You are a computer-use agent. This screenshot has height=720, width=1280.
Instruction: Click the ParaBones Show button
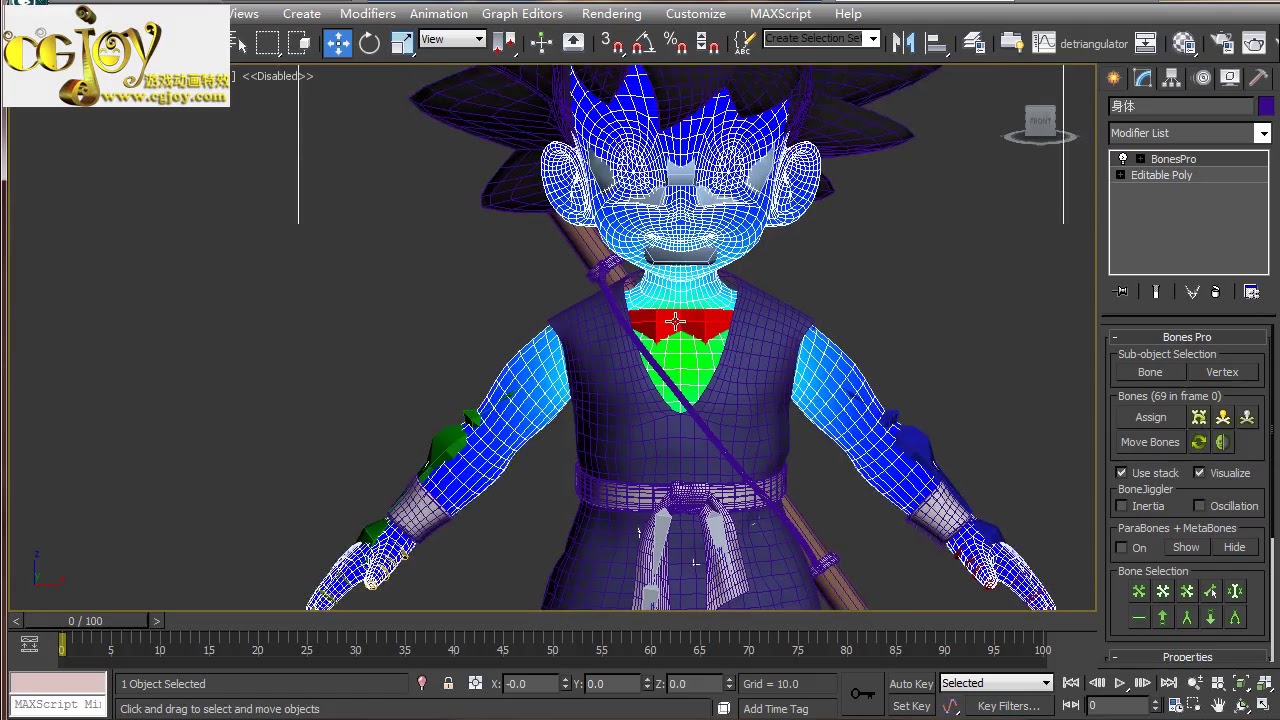click(x=1186, y=547)
